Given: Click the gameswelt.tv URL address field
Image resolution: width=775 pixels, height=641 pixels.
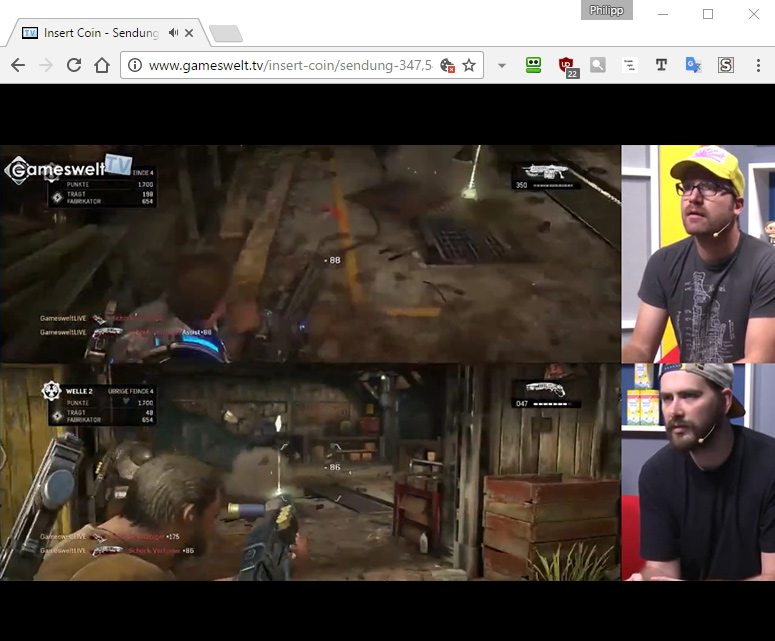Looking at the screenshot, I should pos(290,65).
